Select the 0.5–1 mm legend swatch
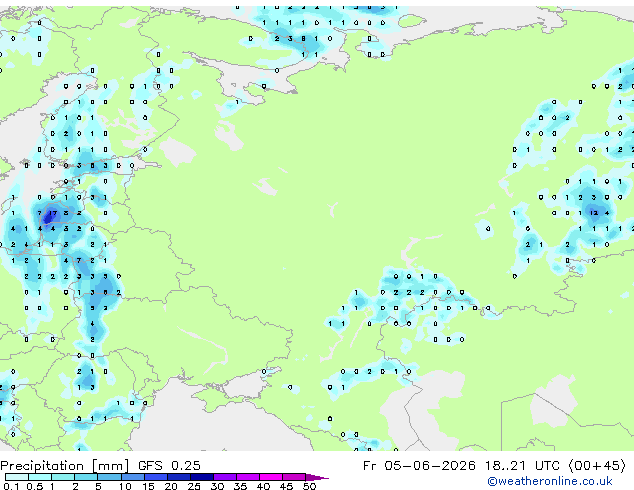Image resolution: width=634 pixels, height=490 pixels. tap(40, 477)
